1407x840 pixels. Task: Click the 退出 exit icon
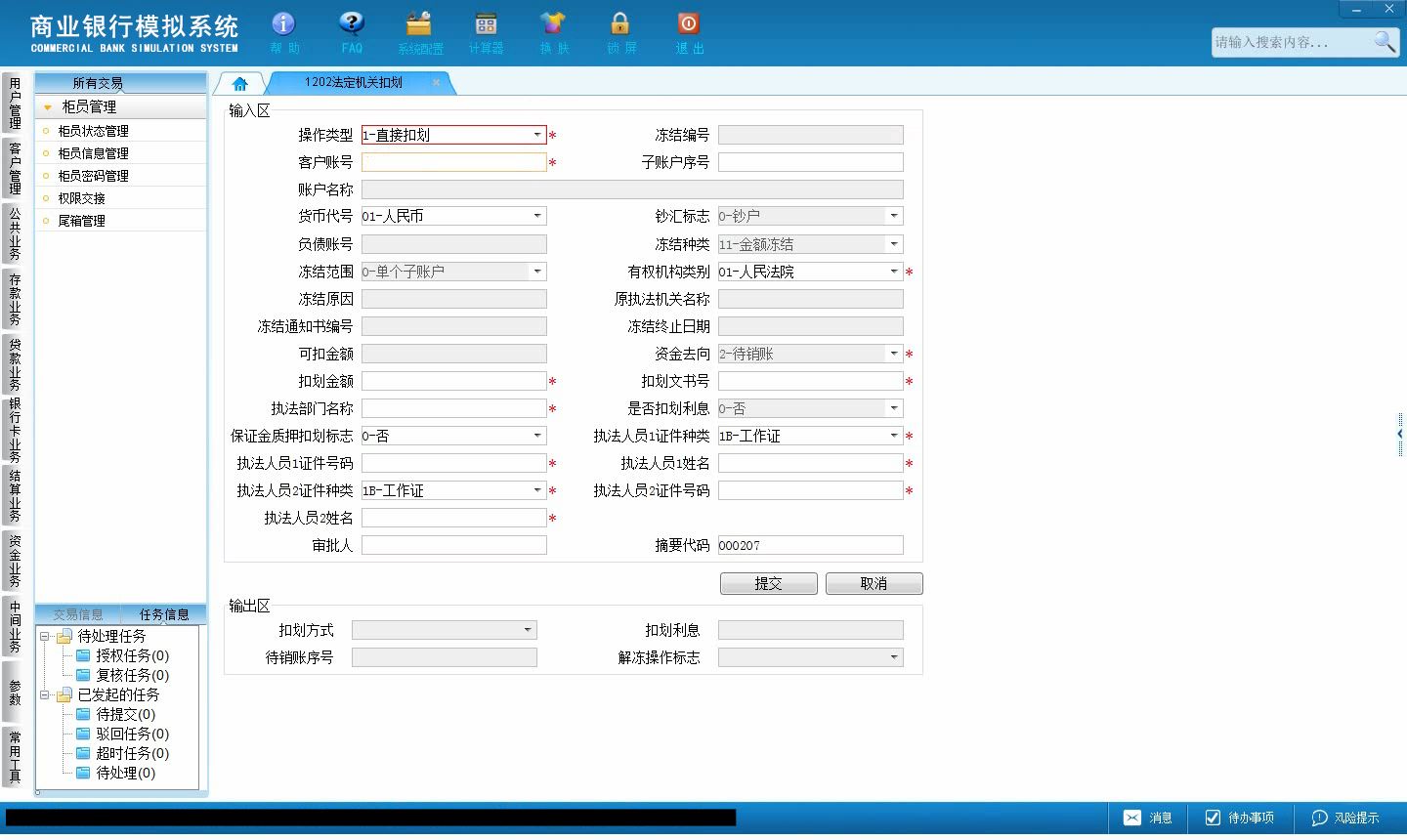point(689,32)
